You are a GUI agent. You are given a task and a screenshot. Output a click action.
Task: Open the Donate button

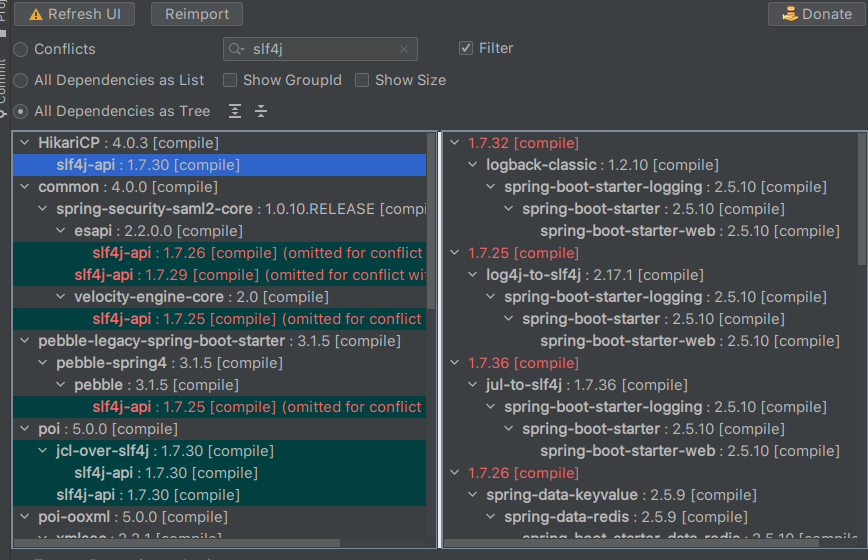coord(817,14)
